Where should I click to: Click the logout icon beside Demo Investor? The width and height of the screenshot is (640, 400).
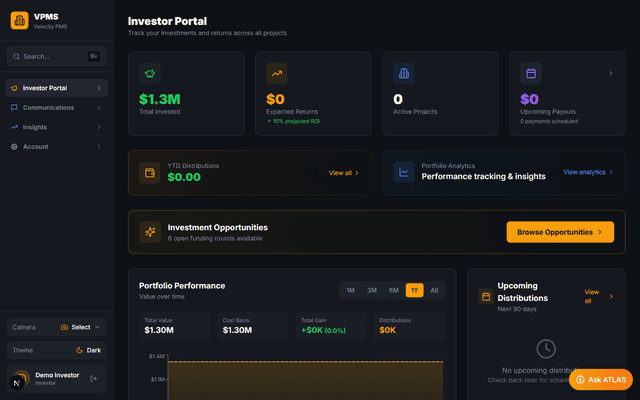93,379
